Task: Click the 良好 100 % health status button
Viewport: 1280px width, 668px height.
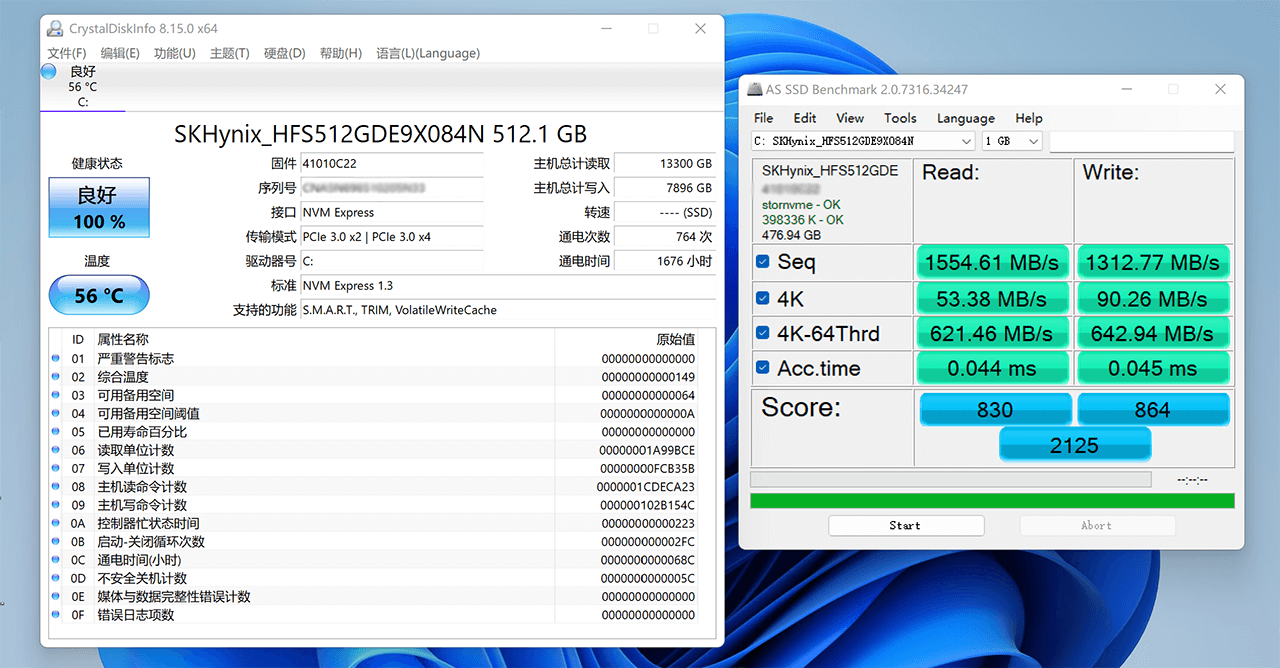Action: pos(99,208)
